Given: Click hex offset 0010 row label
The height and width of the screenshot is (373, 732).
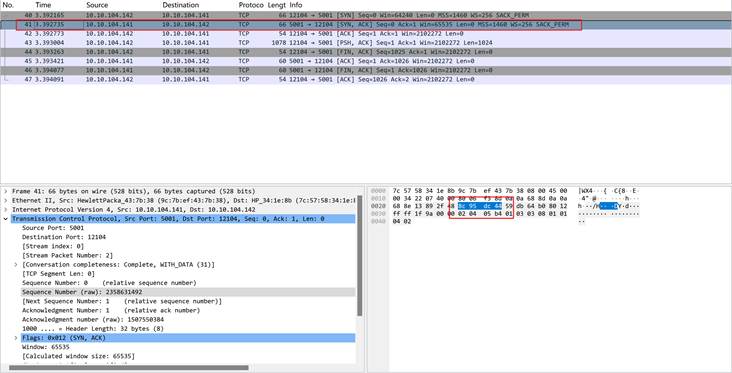Looking at the screenshot, I should [379, 198].
